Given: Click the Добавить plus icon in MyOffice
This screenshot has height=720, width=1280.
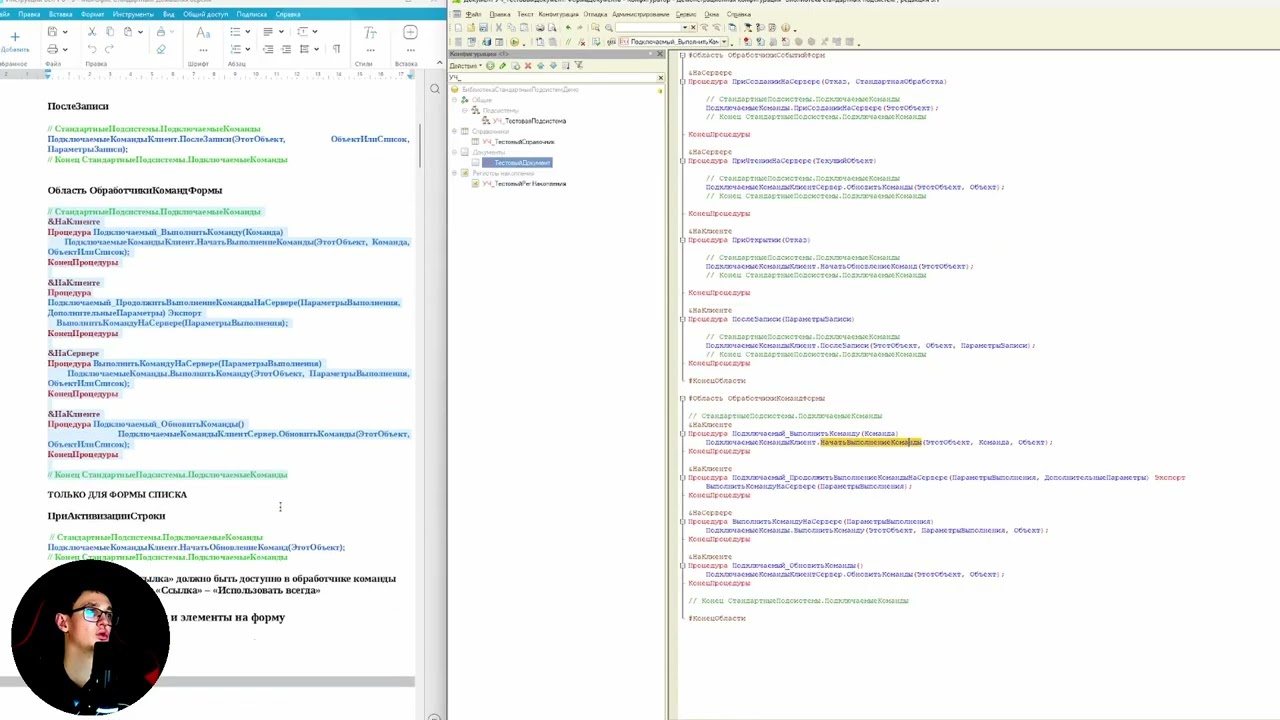Looking at the screenshot, I should pos(15,37).
